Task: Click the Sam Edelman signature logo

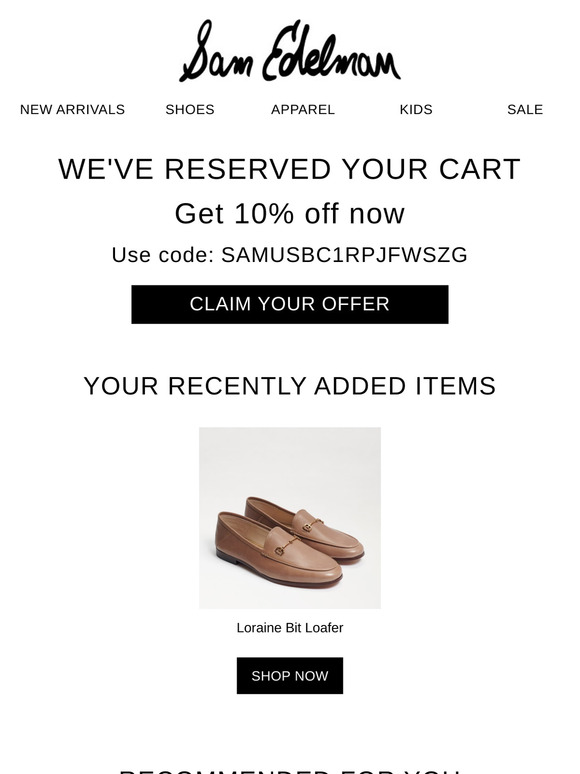Action: (290, 51)
